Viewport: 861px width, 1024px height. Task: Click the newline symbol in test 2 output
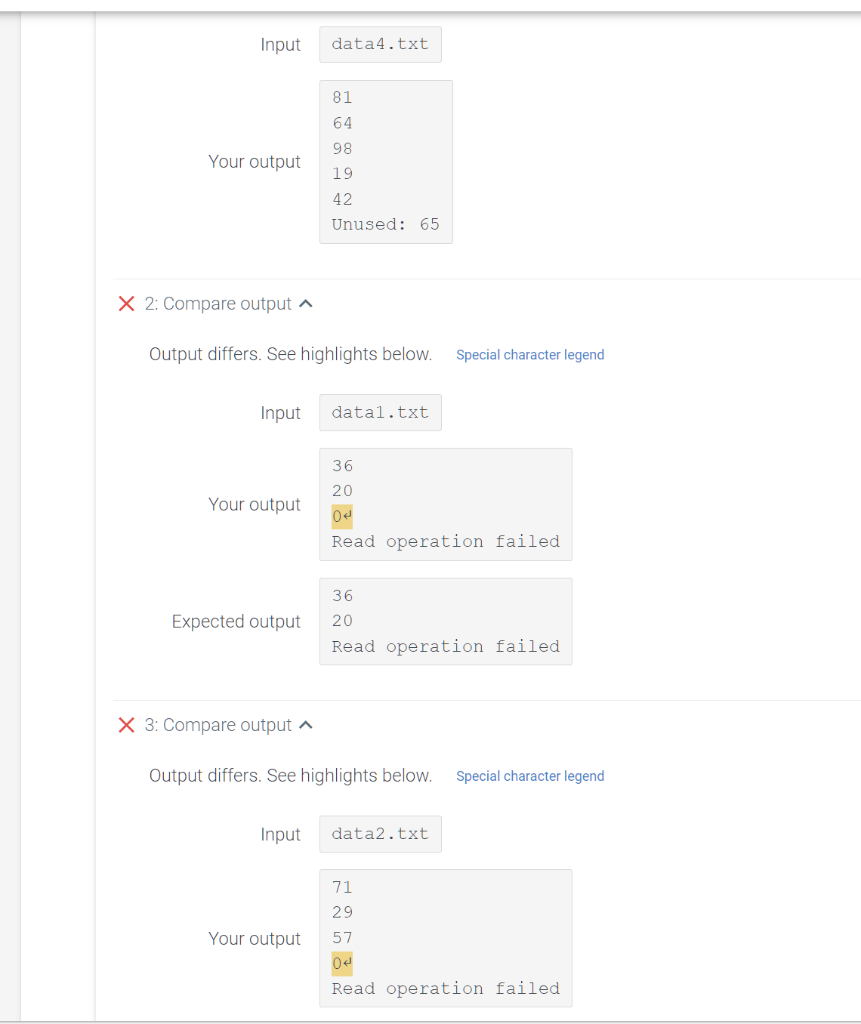click(348, 516)
